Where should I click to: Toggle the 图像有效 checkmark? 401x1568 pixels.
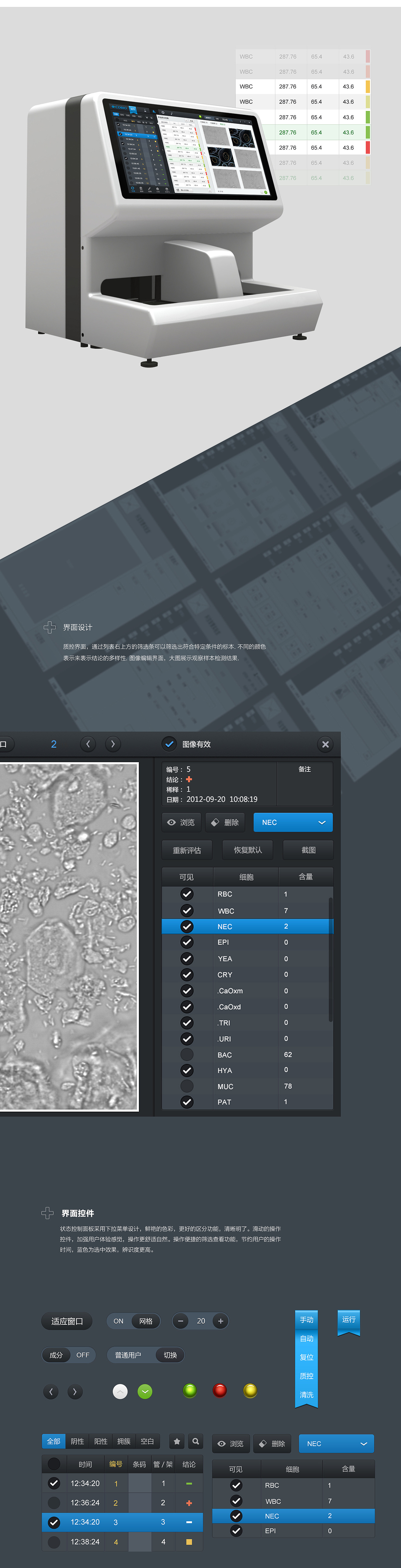[169, 744]
